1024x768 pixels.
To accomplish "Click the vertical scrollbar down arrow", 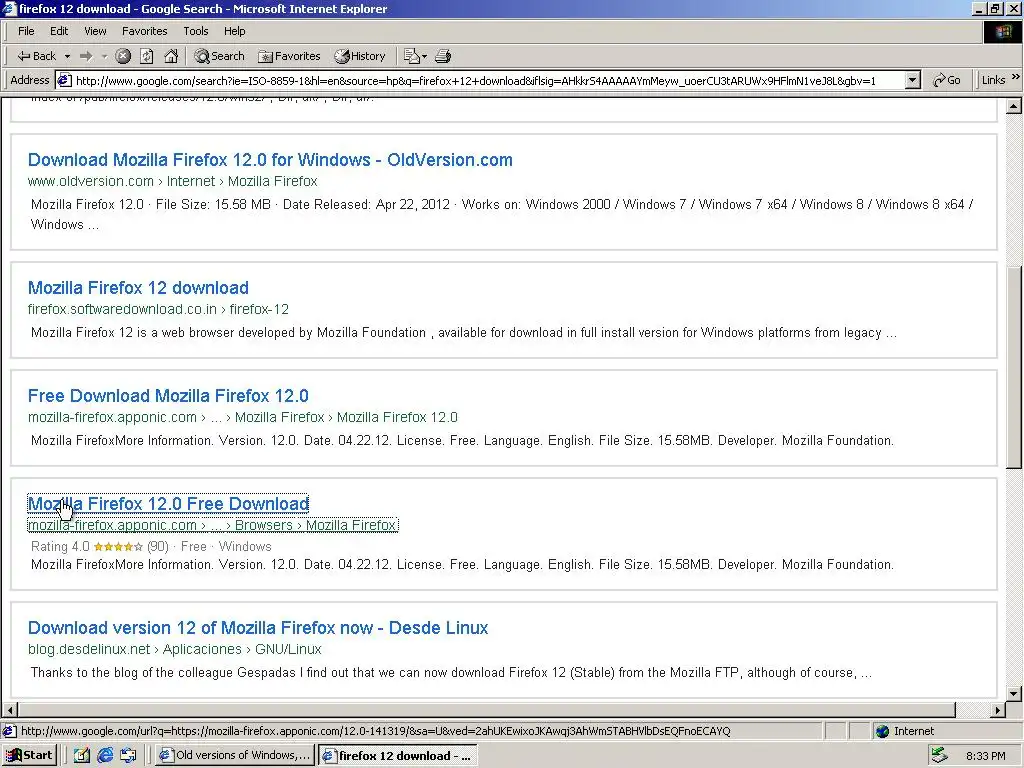I will coord(1014,694).
